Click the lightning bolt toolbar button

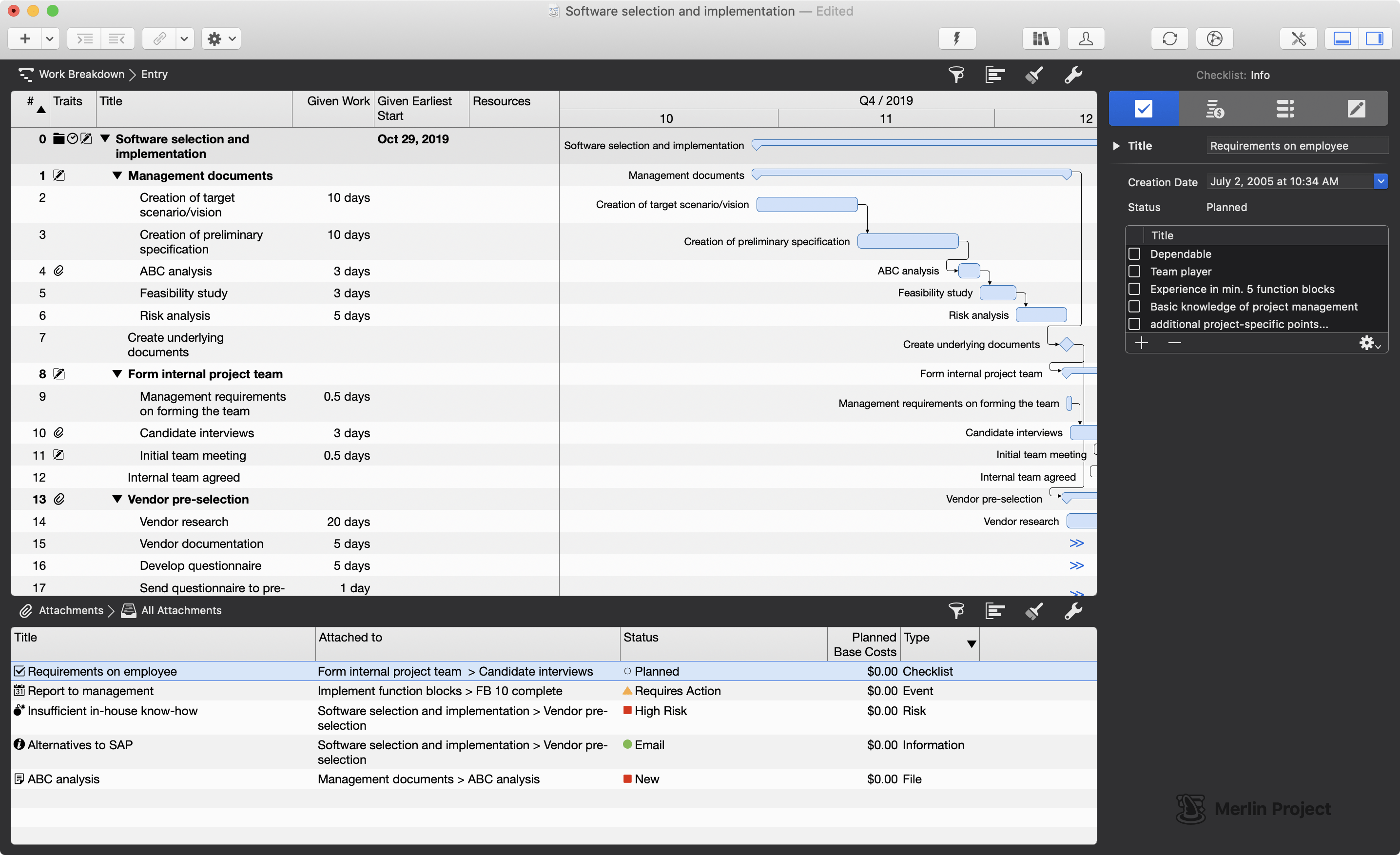(x=957, y=39)
